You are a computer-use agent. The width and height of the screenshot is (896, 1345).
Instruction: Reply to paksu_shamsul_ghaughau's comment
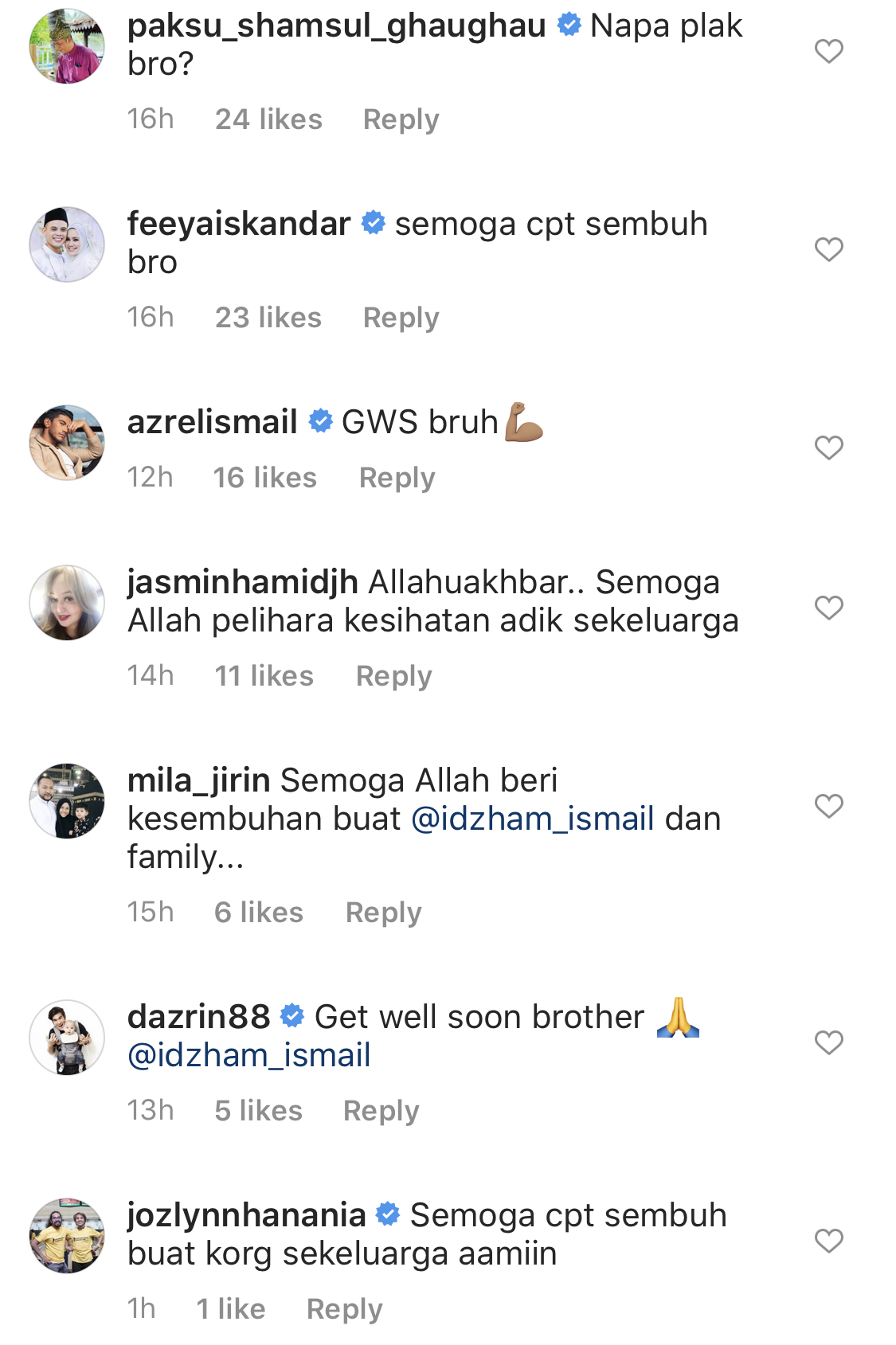click(401, 119)
